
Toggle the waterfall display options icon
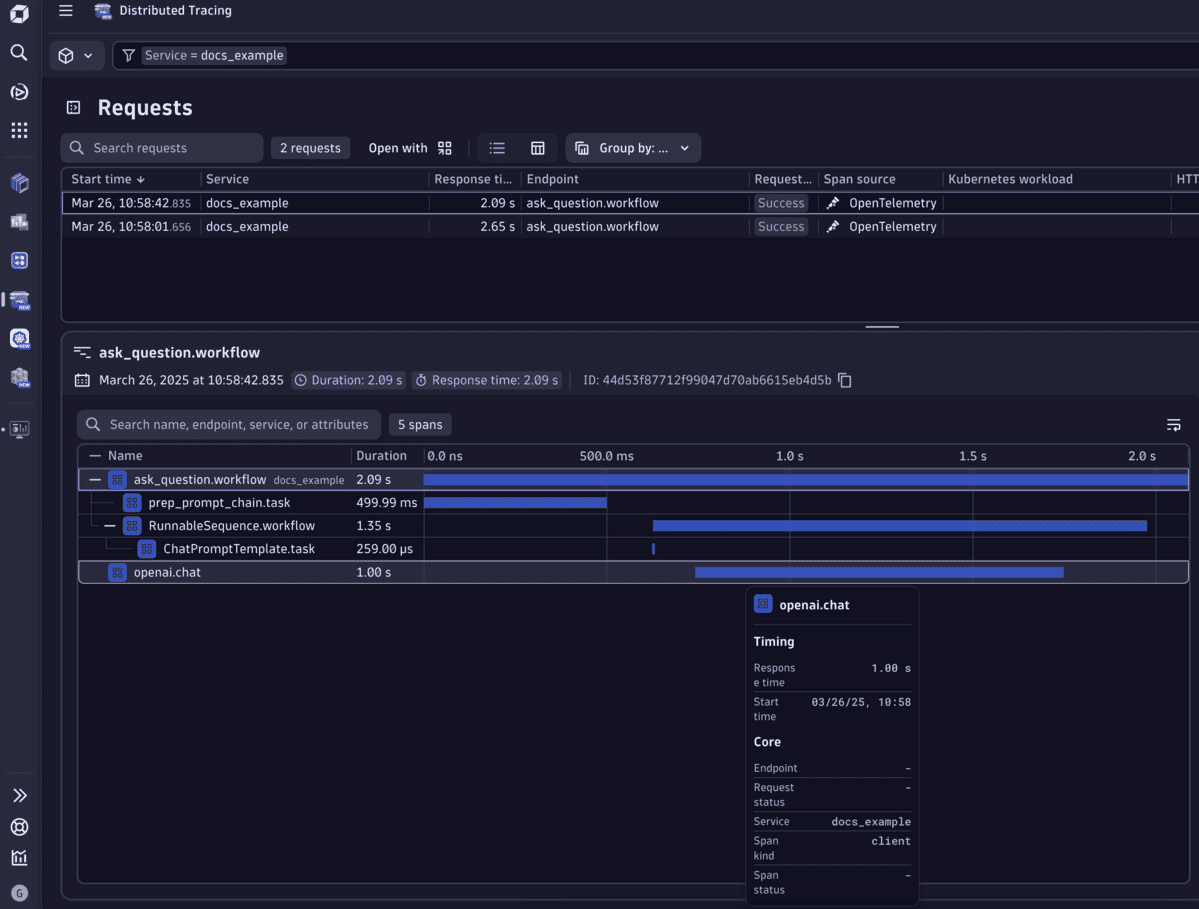(x=1173, y=424)
